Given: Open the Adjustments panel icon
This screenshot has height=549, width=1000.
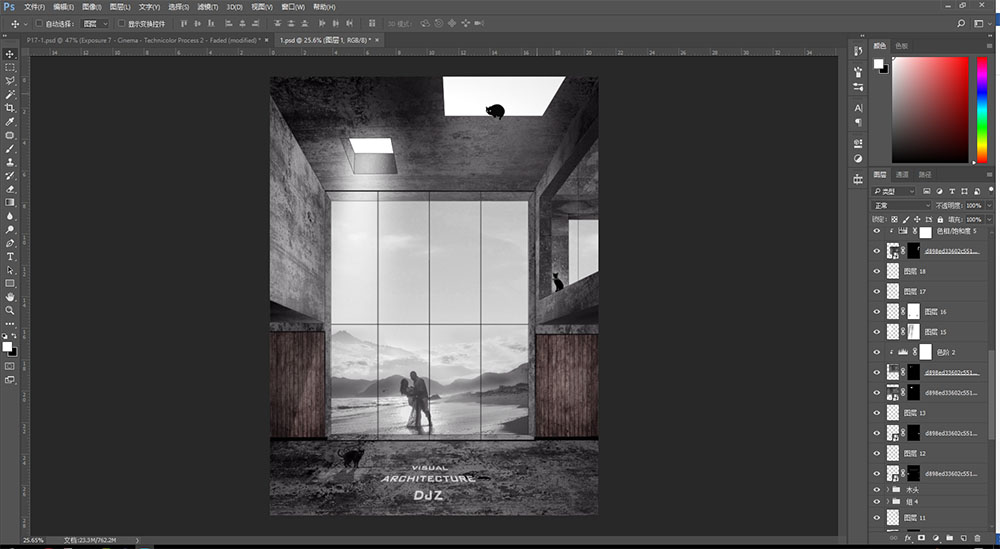Looking at the screenshot, I should [x=858, y=158].
